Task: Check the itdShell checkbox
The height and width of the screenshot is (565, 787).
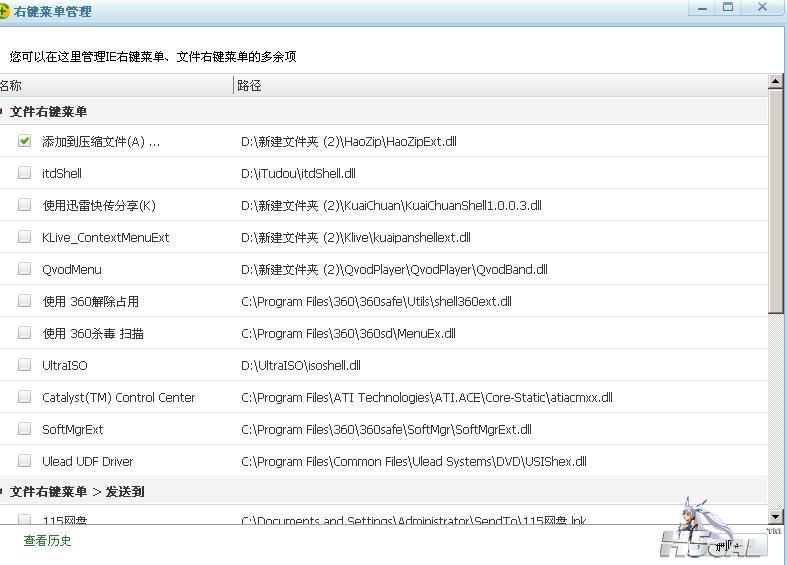Action: click(x=24, y=173)
